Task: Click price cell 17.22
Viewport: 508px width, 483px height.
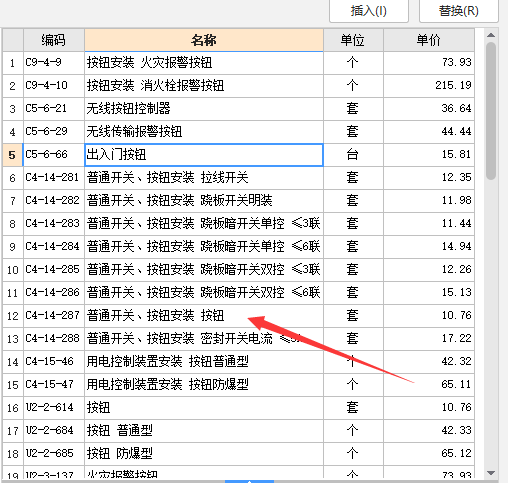Action: point(429,339)
